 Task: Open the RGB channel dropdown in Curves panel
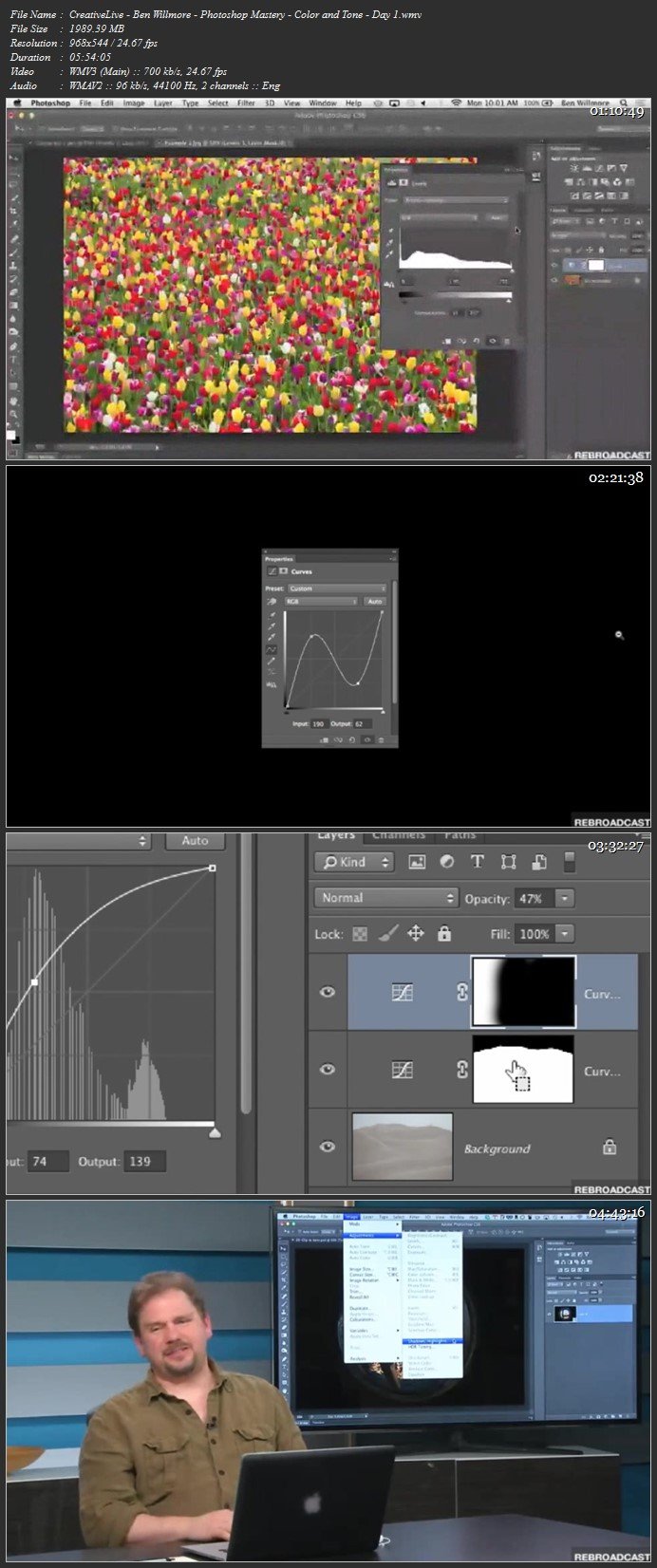point(321,602)
